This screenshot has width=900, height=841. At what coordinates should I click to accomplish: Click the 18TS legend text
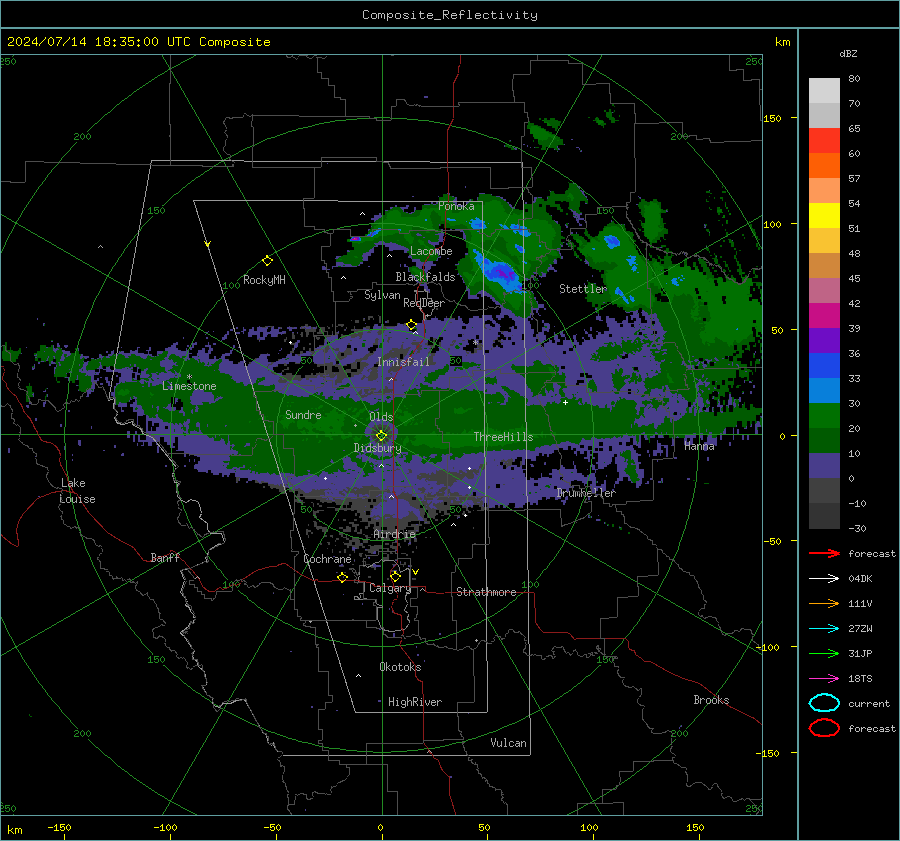(x=860, y=679)
